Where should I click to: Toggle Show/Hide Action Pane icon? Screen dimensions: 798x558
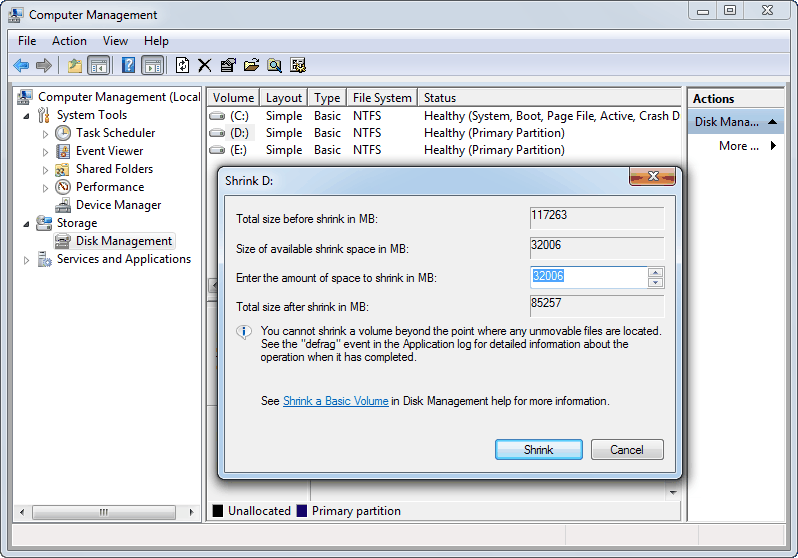coord(153,65)
